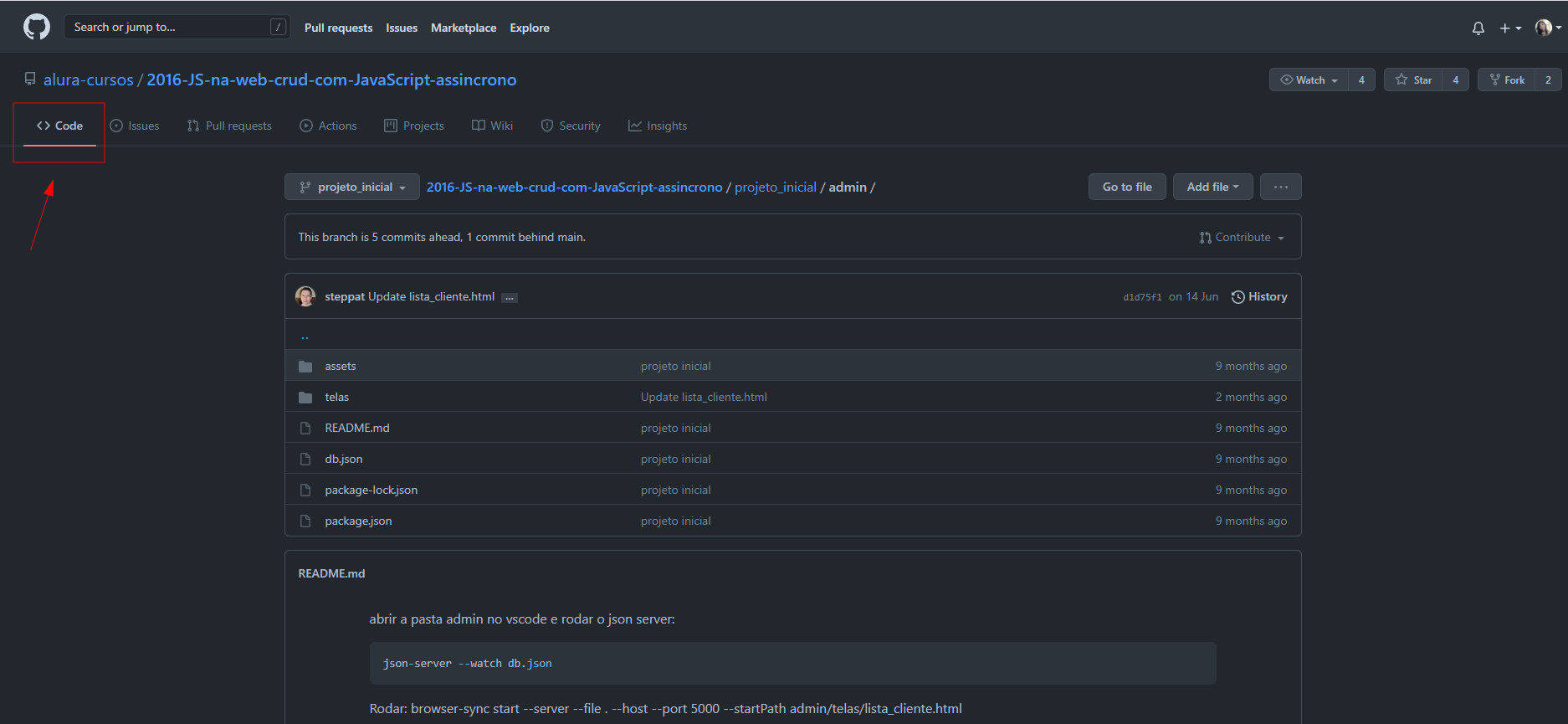Screen dimensions: 1568x724
Task: Open commit message 'Update lista_cliente.html' in telas row
Action: point(704,398)
